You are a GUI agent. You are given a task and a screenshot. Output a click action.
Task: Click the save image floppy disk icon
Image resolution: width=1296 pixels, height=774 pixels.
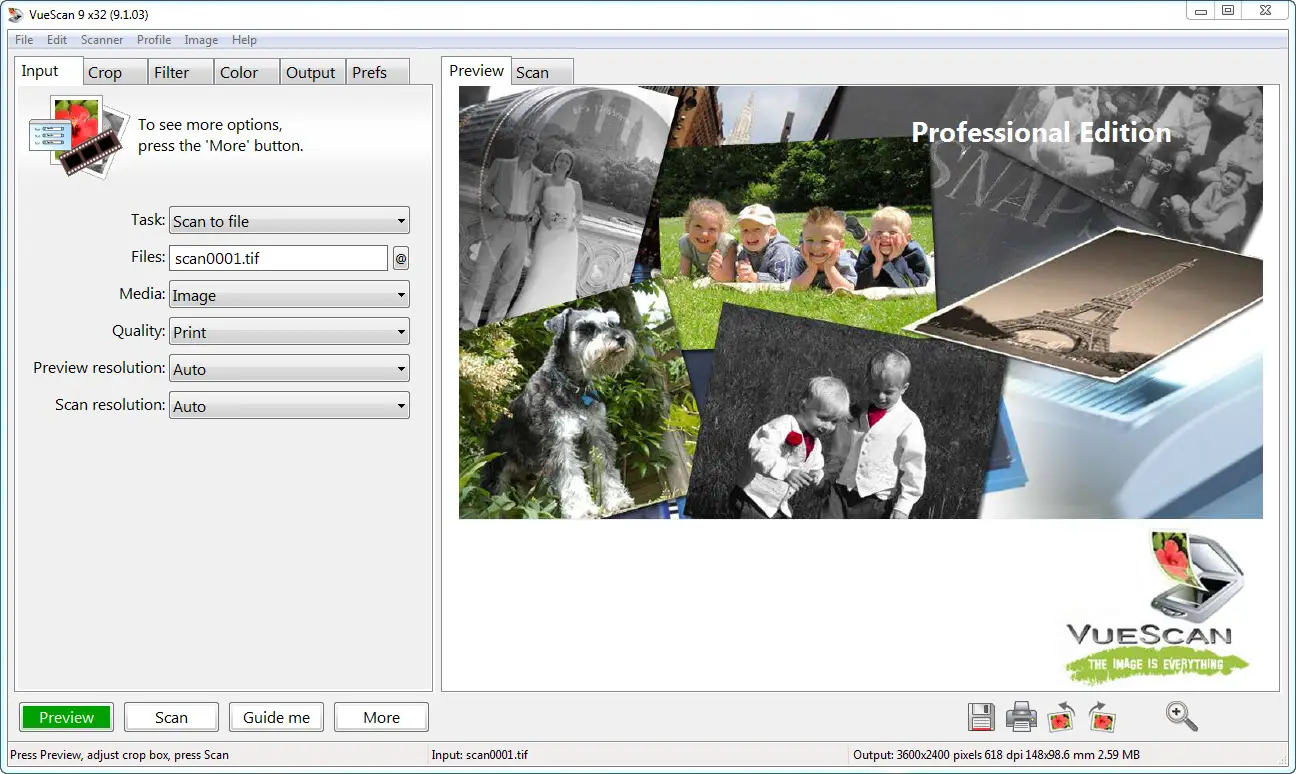click(981, 716)
